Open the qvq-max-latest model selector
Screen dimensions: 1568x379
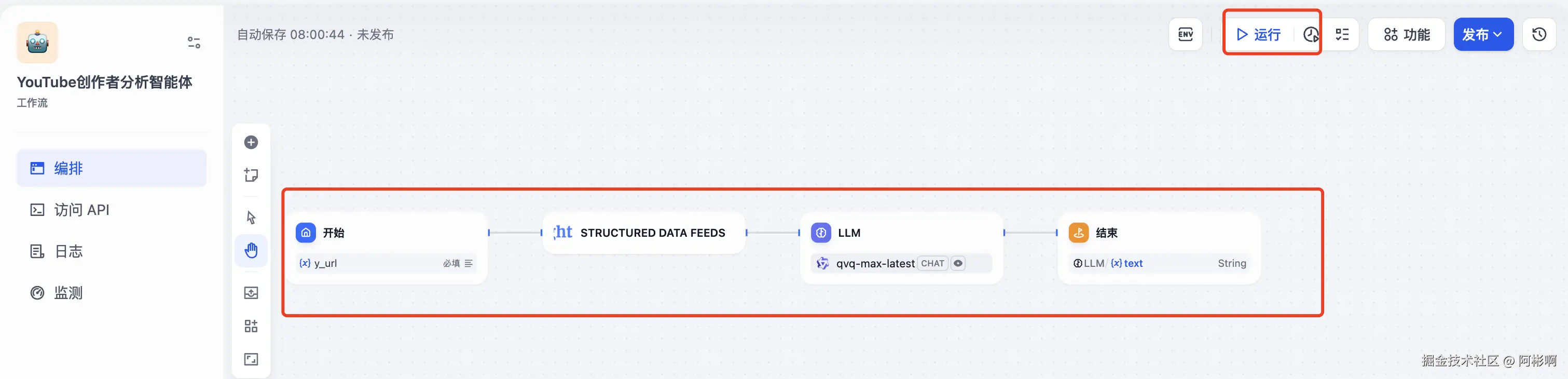point(875,263)
